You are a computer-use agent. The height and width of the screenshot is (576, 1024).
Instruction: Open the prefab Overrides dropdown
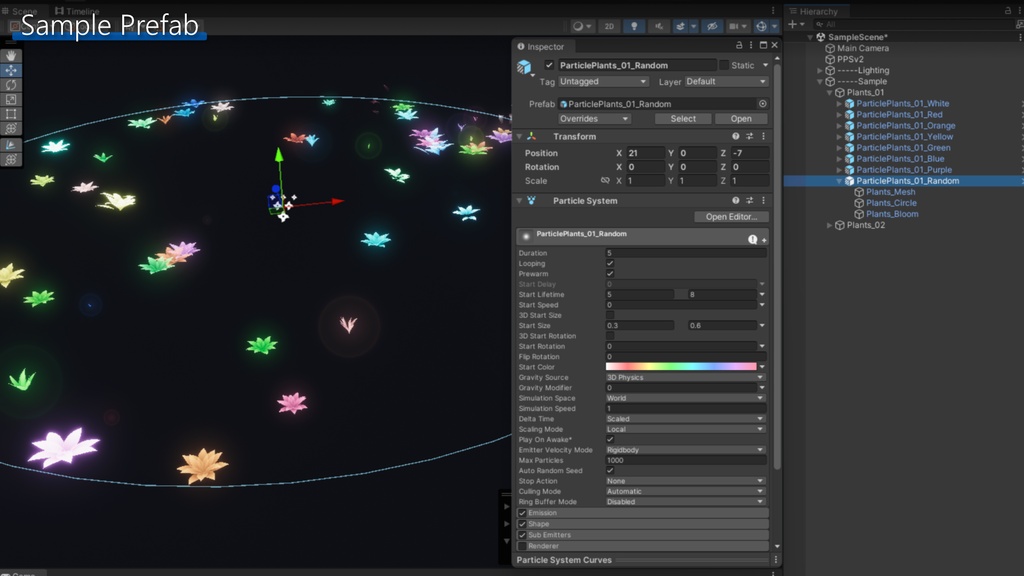[594, 119]
